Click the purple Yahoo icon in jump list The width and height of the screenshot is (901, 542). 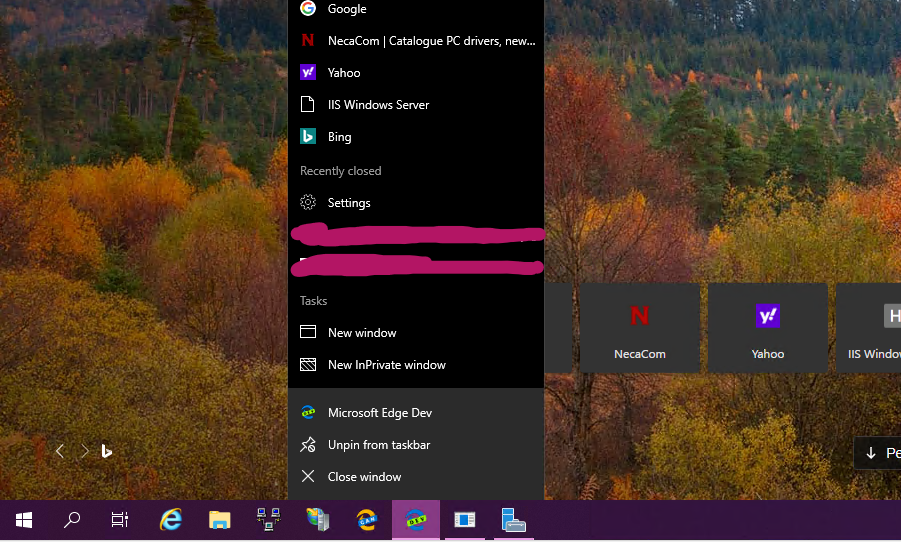pos(308,72)
